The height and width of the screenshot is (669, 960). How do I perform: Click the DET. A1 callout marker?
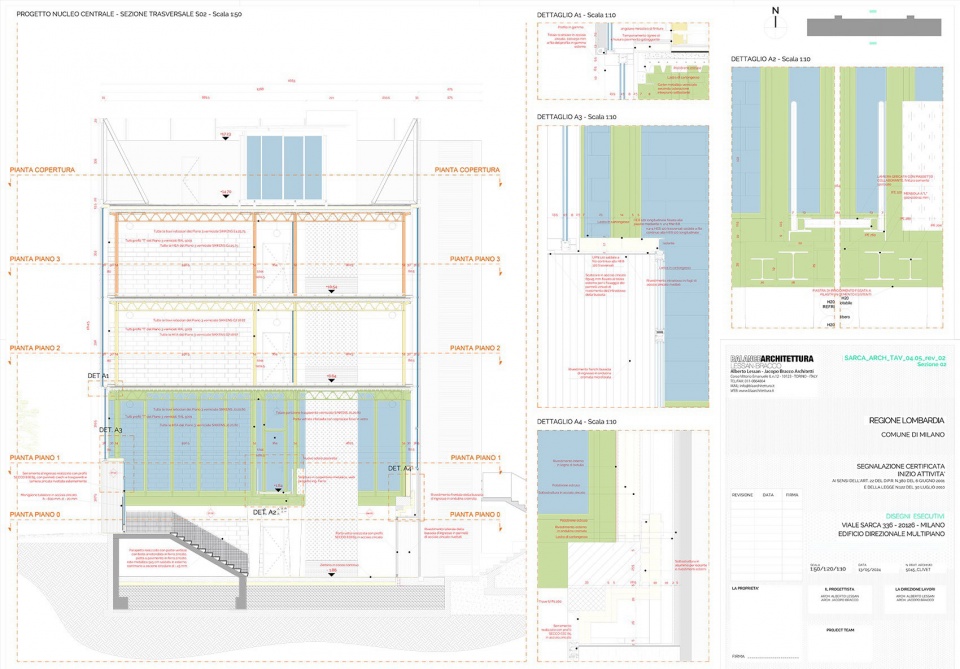tap(98, 375)
